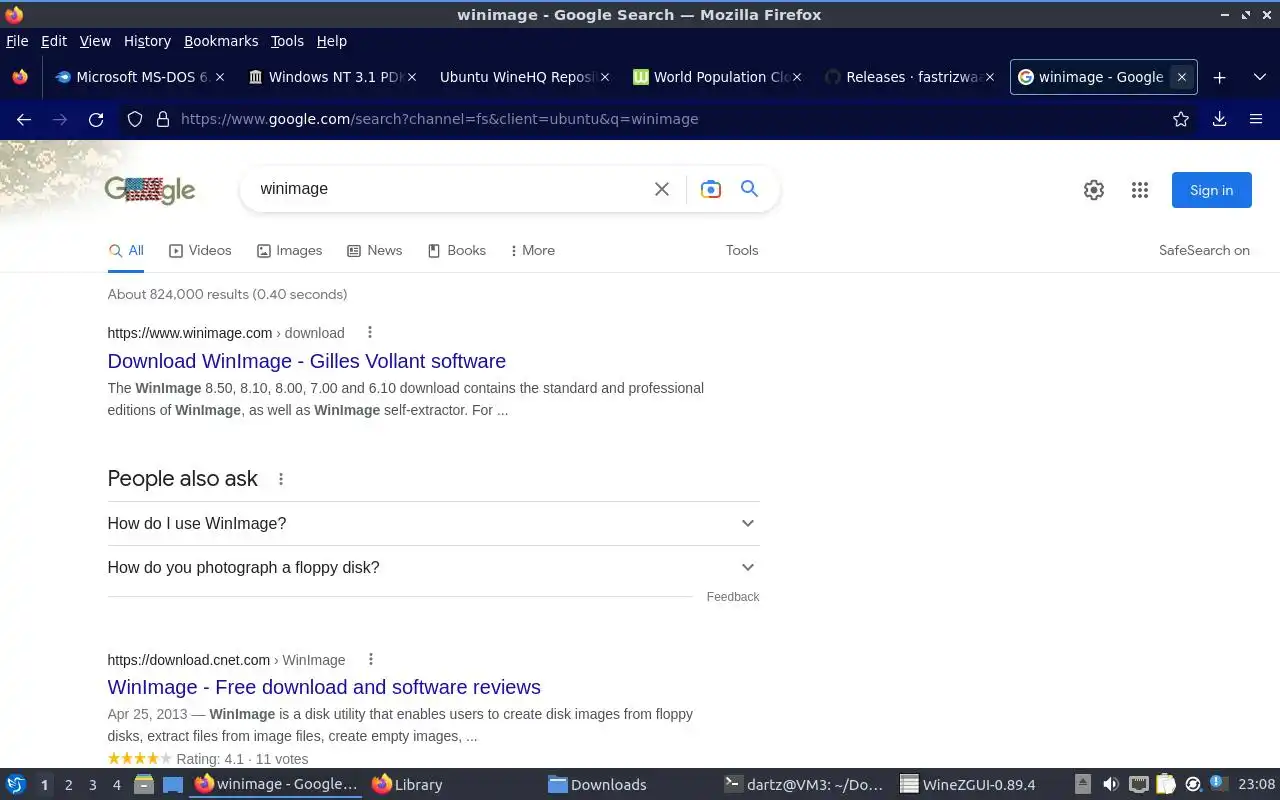Open options dots beside People also ask
Image resolution: width=1280 pixels, height=800 pixels.
pos(281,479)
